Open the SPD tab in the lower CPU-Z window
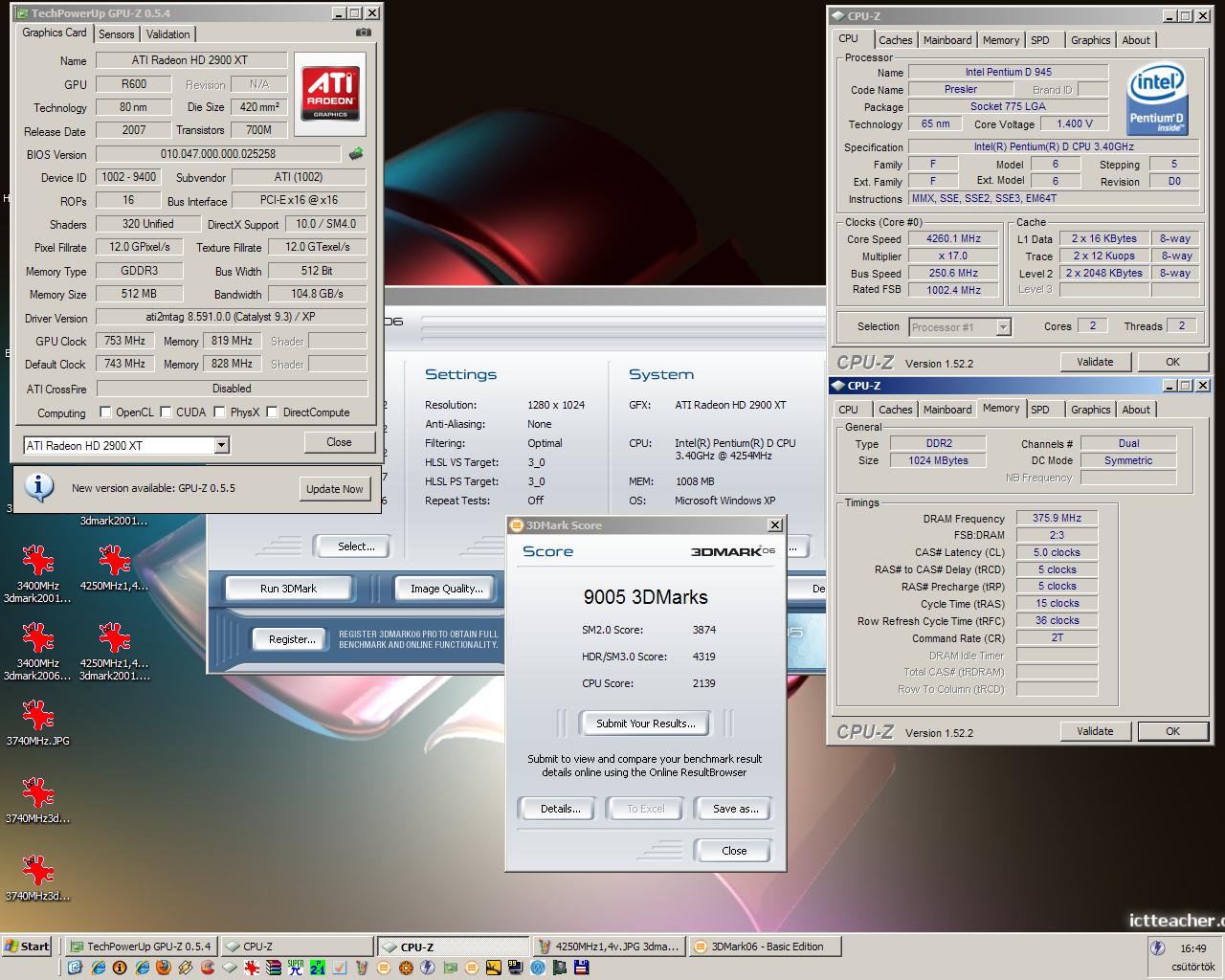 click(1040, 410)
